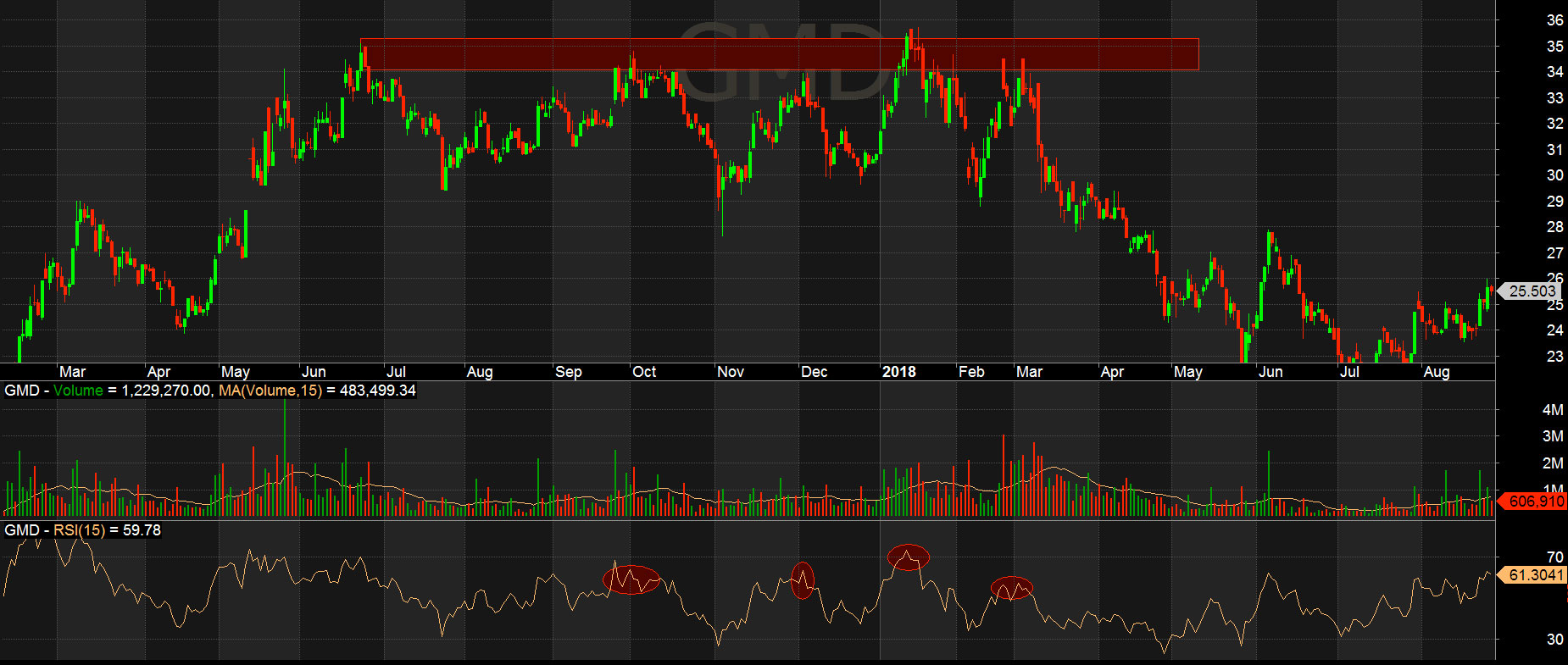This screenshot has height=665, width=1568.
Task: Select the 4M mark on volume axis
Action: tap(1552, 410)
